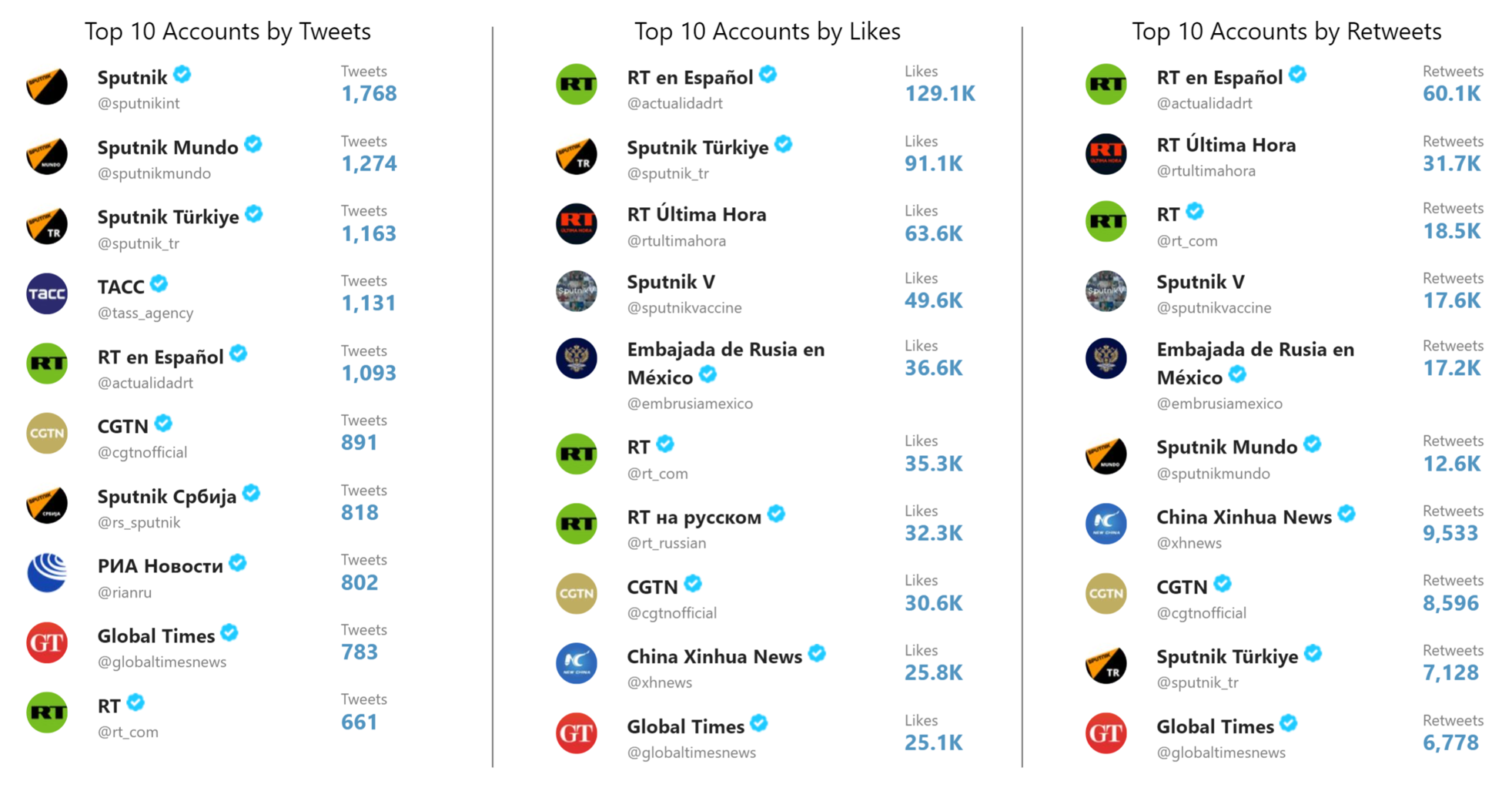
Task: Open @tass_agency handle
Action: (146, 313)
